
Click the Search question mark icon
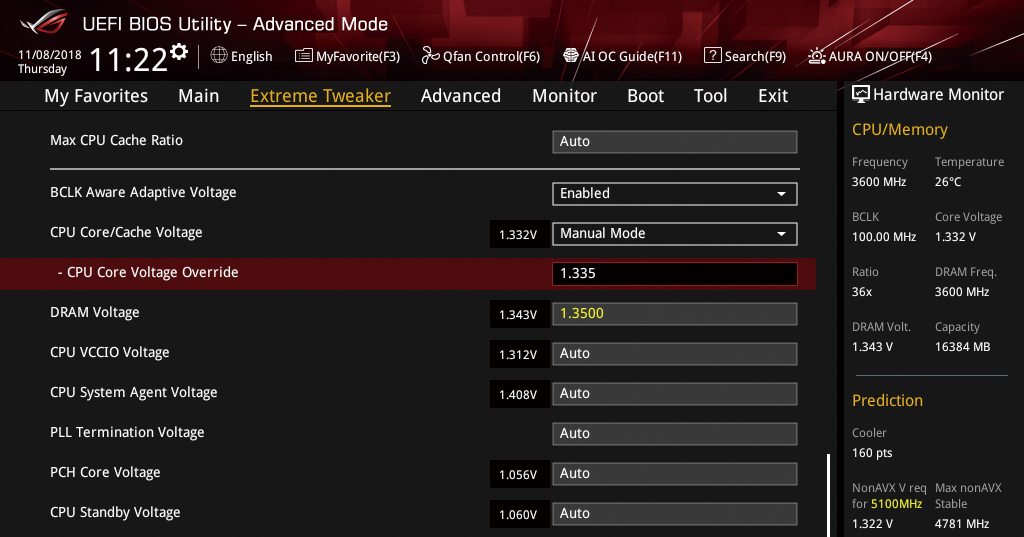pyautogui.click(x=712, y=56)
